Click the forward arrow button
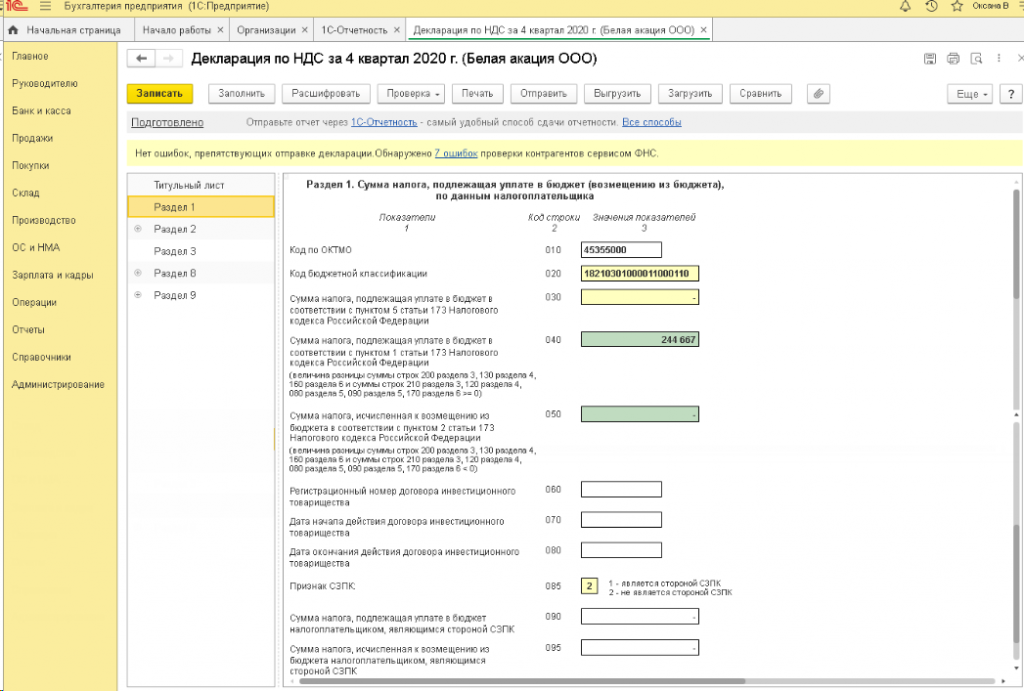 [x=168, y=59]
